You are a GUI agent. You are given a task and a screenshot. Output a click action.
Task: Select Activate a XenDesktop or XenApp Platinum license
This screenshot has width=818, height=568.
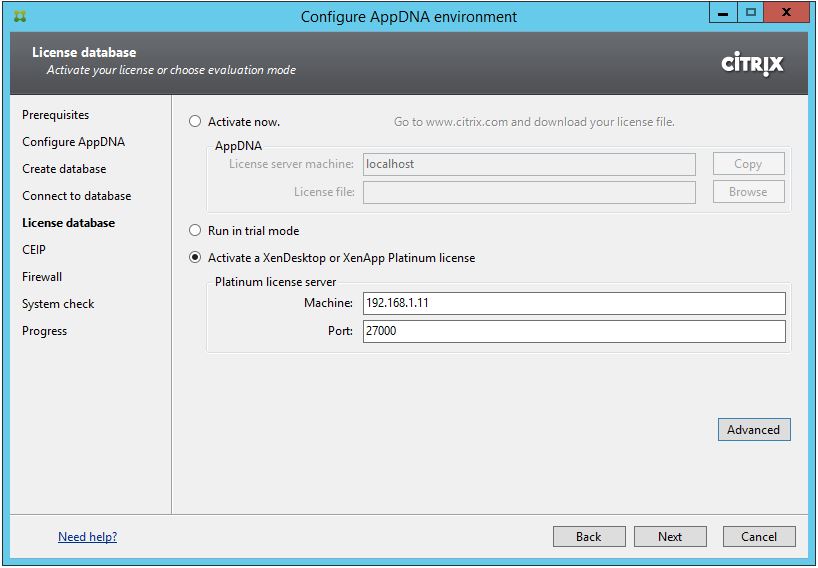pyautogui.click(x=196, y=258)
